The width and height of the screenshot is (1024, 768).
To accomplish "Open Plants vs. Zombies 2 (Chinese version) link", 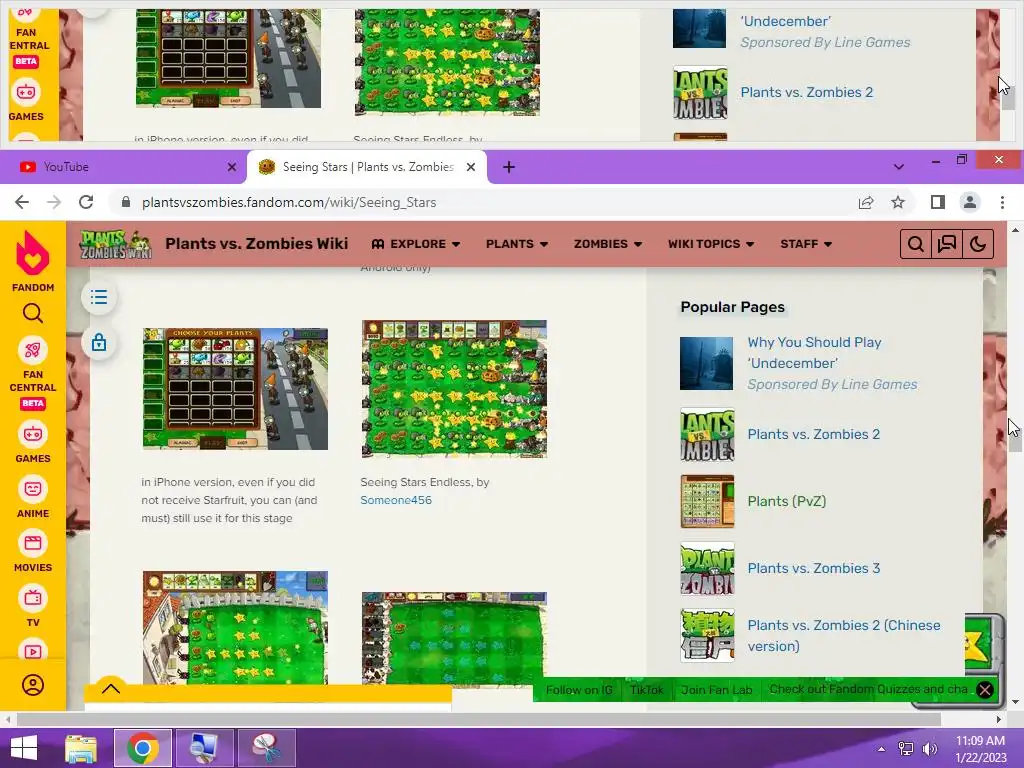I will click(x=844, y=635).
